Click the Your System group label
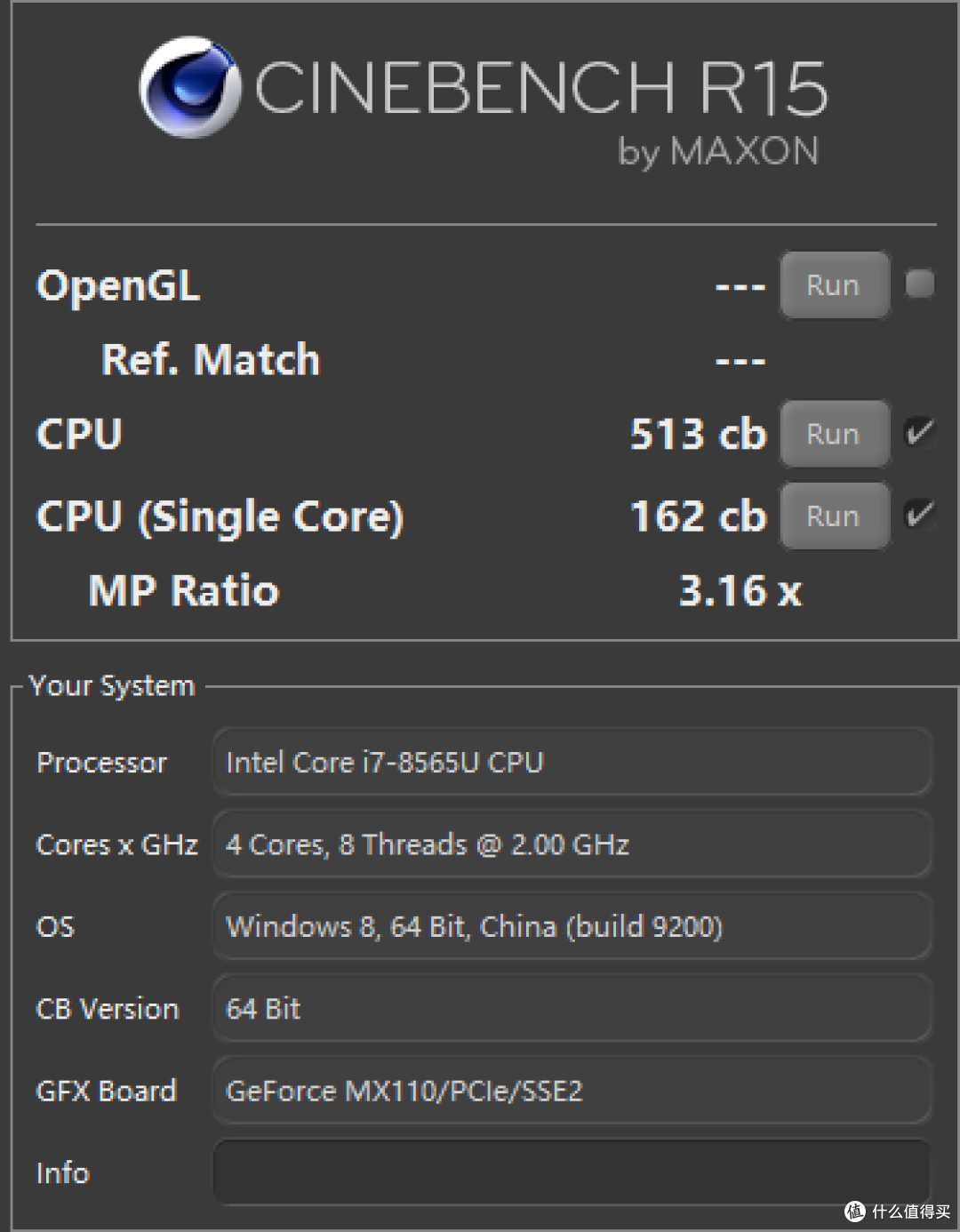Viewport: 960px width, 1232px height. click(x=111, y=686)
